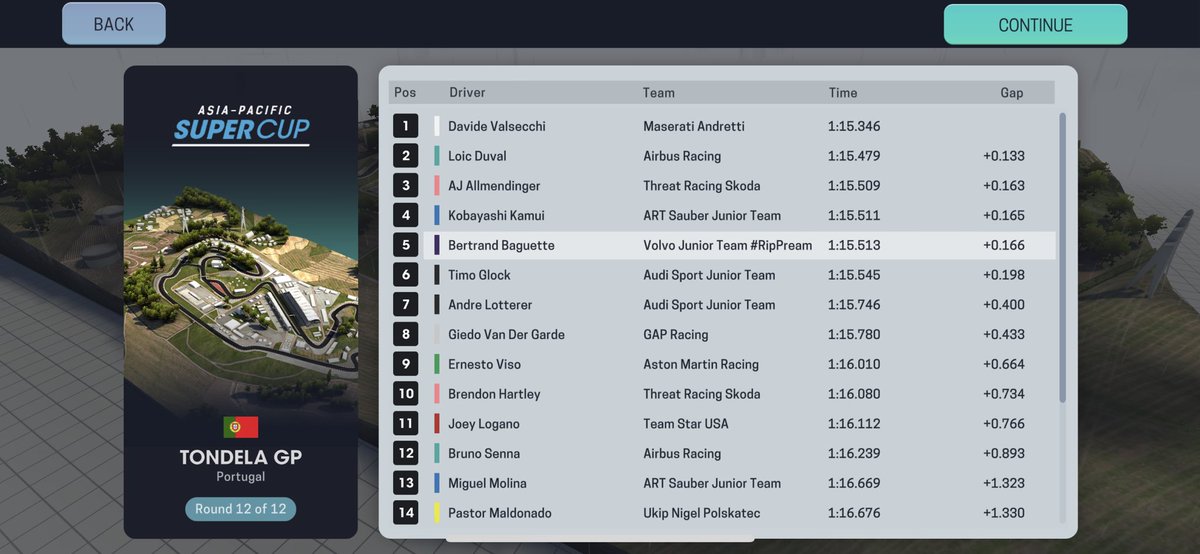Select position 6 number badge
The height and width of the screenshot is (554, 1200).
pos(406,275)
